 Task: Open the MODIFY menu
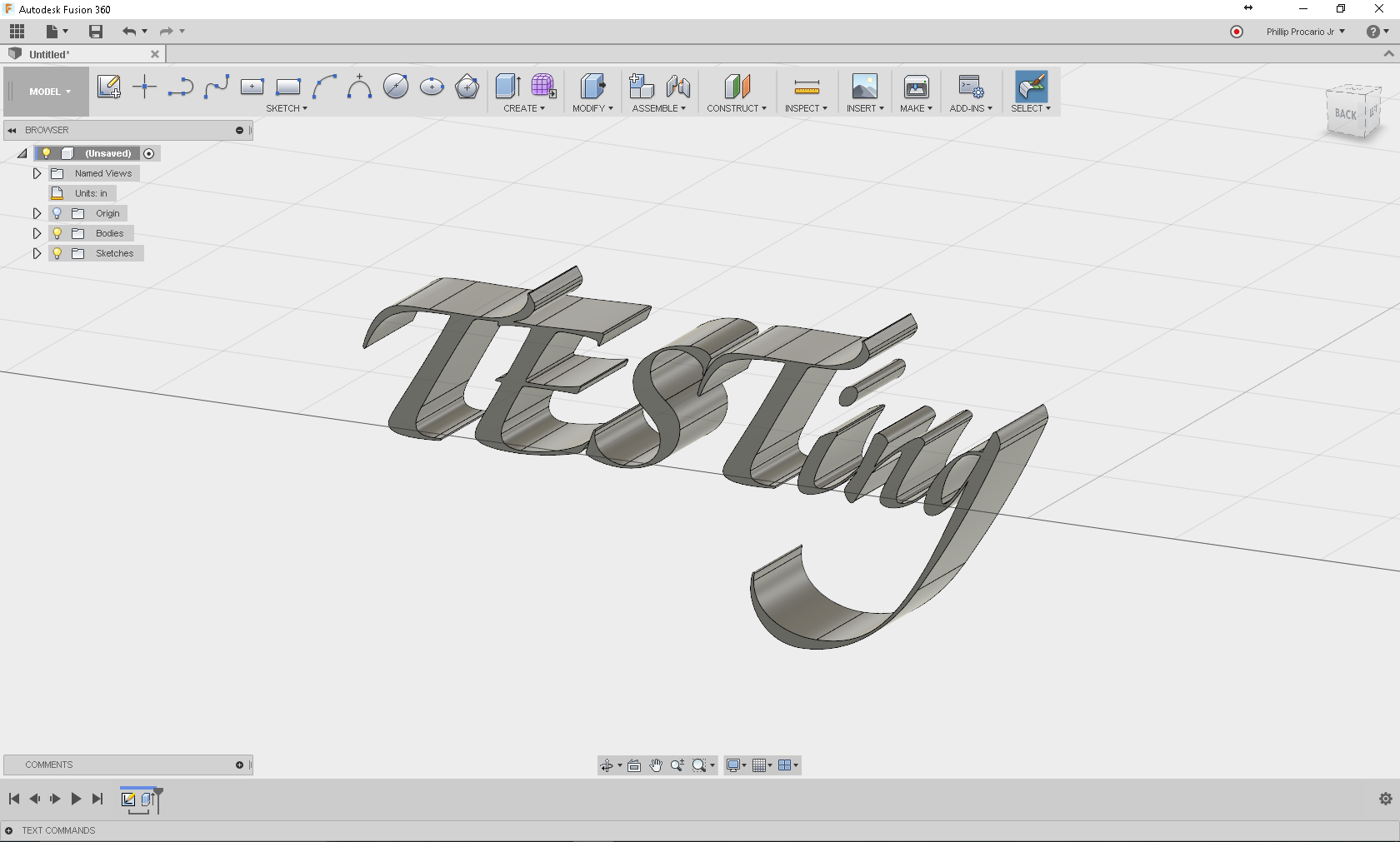click(592, 108)
